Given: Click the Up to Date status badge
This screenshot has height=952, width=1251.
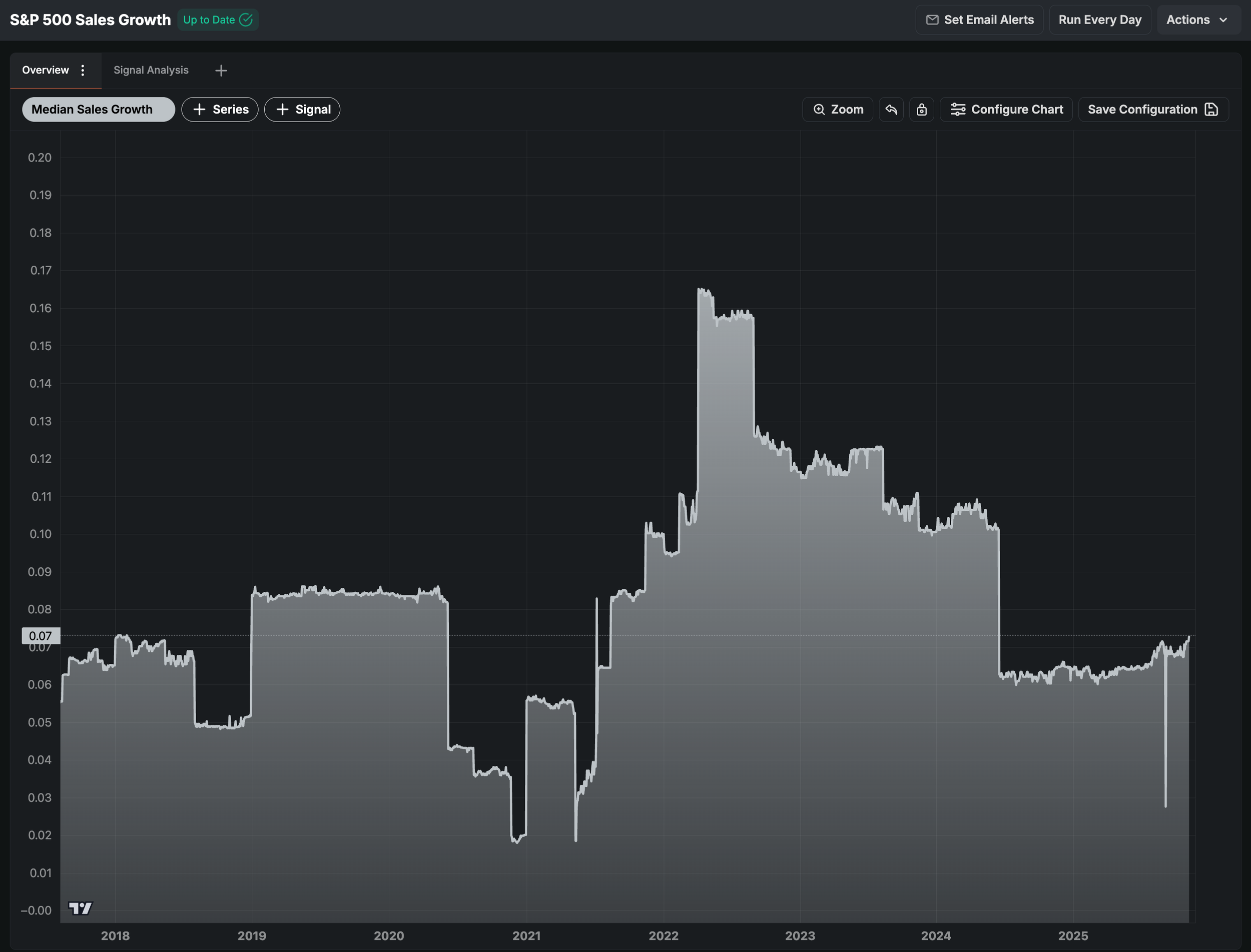Looking at the screenshot, I should (218, 20).
